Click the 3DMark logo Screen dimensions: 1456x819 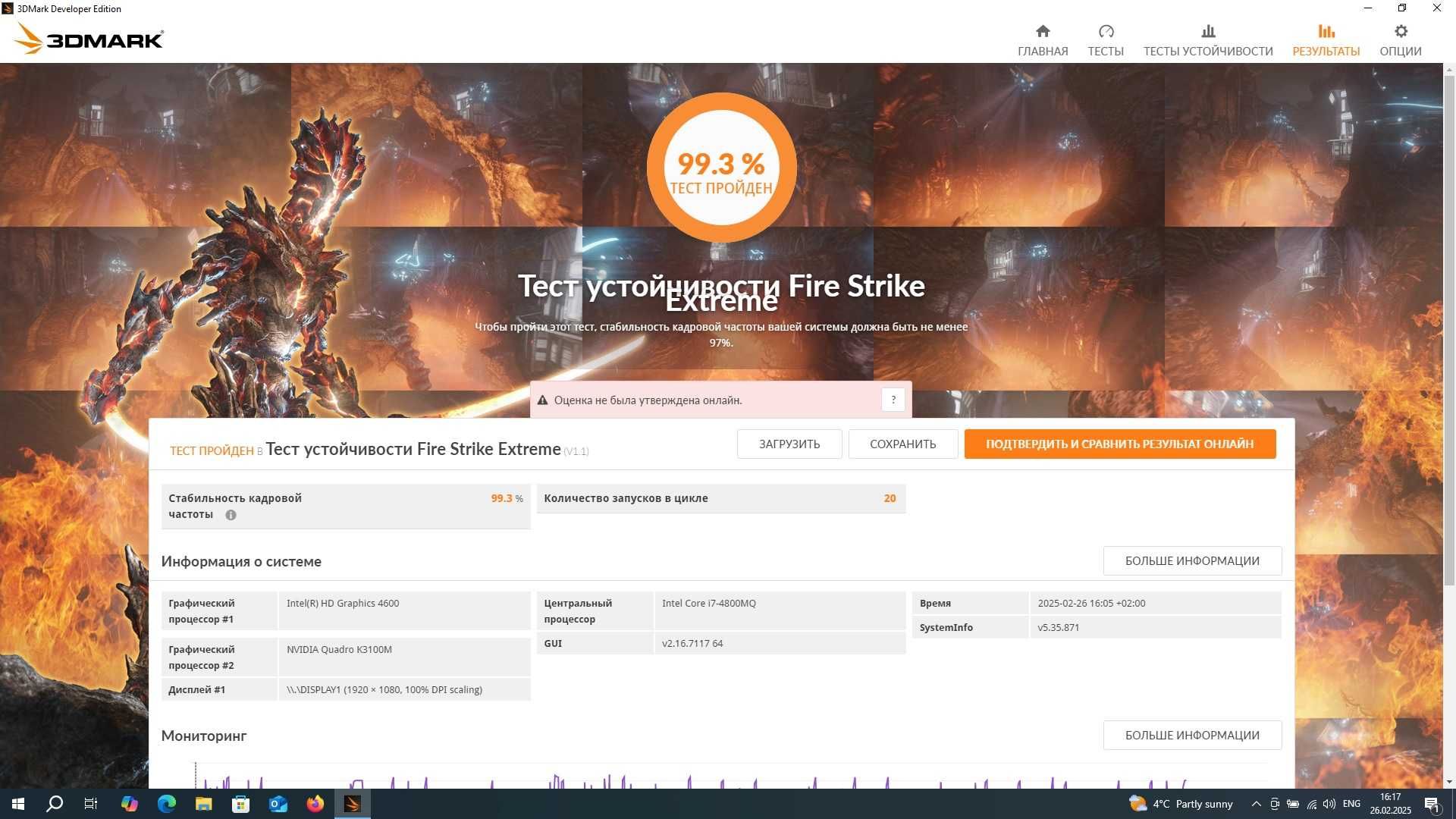tap(89, 39)
